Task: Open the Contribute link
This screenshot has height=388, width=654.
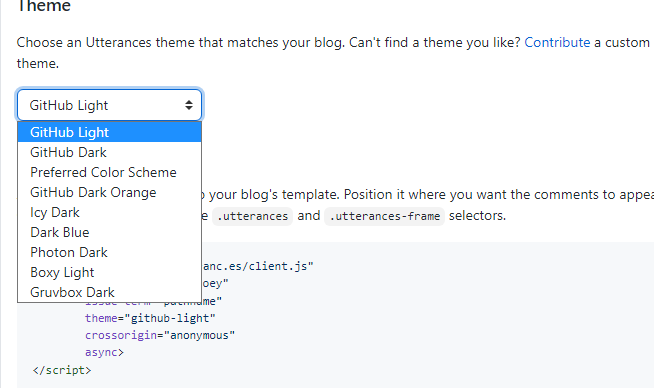Action: [557, 43]
